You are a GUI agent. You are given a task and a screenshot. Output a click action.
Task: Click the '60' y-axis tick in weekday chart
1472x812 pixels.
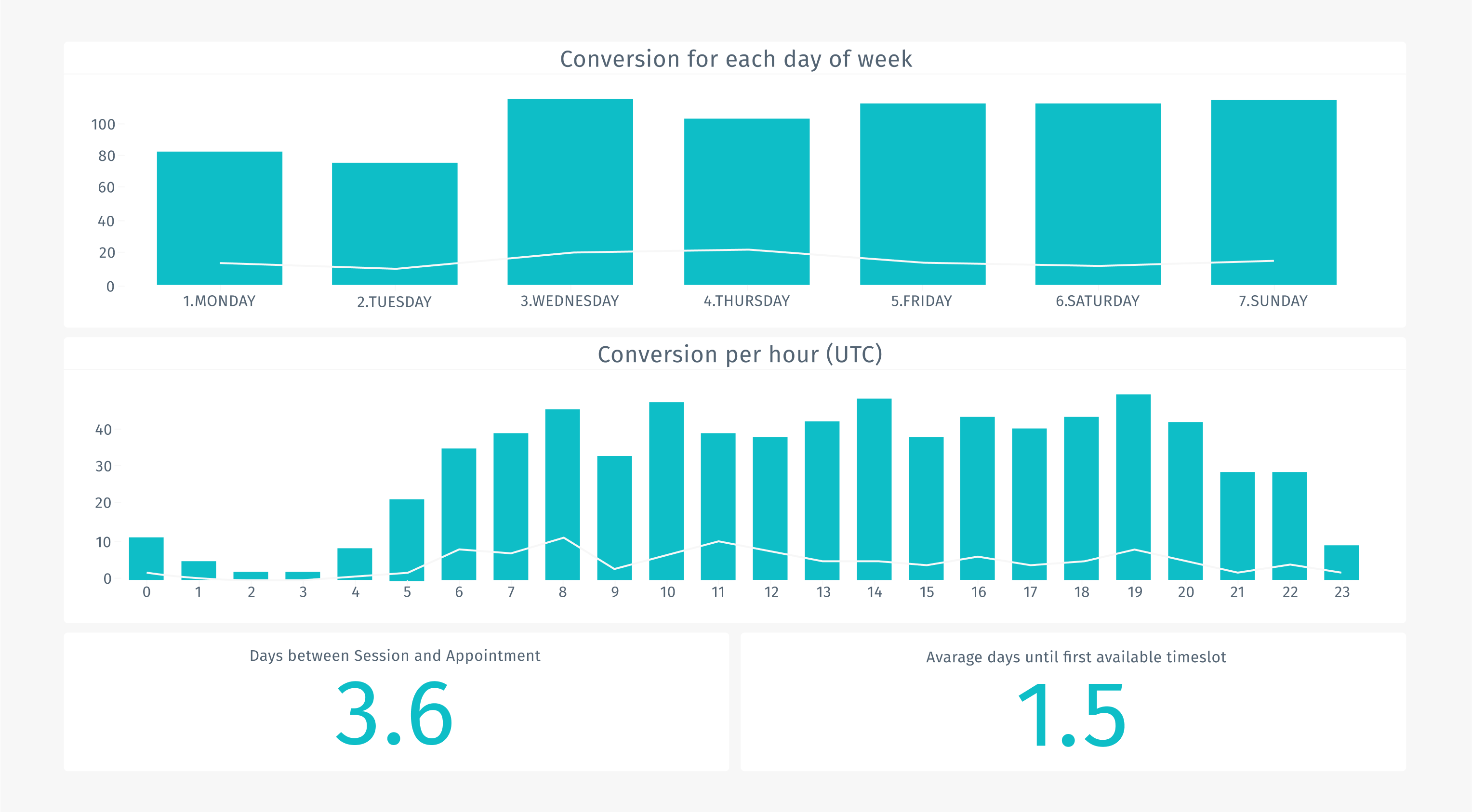(x=106, y=187)
